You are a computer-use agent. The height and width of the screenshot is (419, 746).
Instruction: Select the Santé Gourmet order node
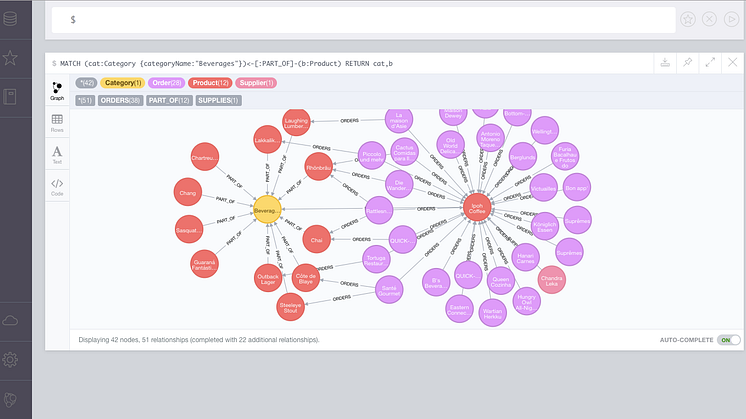pyautogui.click(x=389, y=289)
